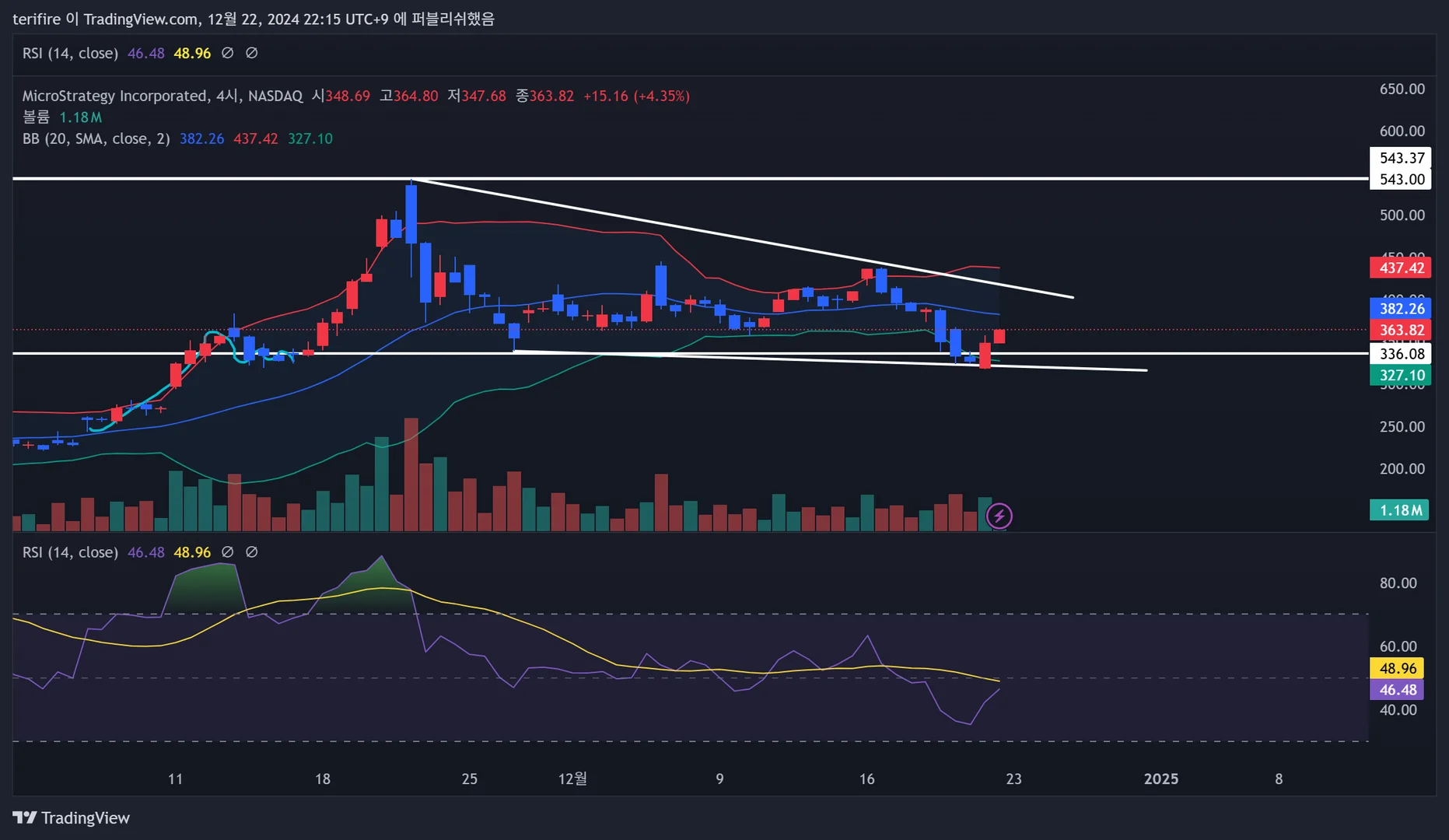Click the red 363.82 last price tag
Image resolution: width=1449 pixels, height=840 pixels.
tap(1401, 331)
